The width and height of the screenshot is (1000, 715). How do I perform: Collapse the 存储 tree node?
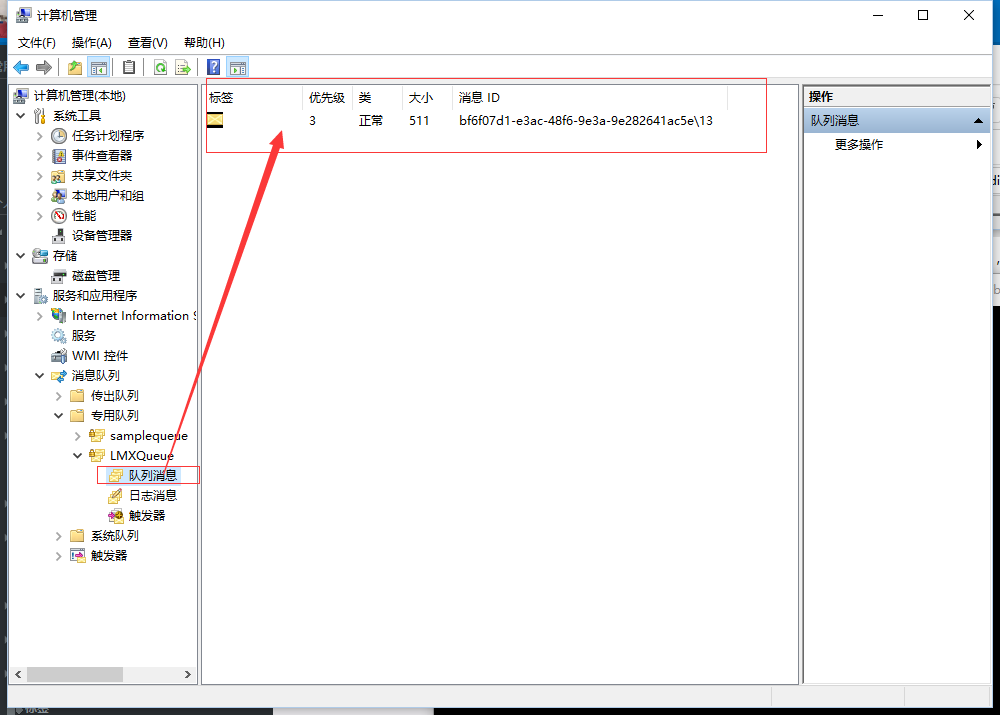[20, 256]
